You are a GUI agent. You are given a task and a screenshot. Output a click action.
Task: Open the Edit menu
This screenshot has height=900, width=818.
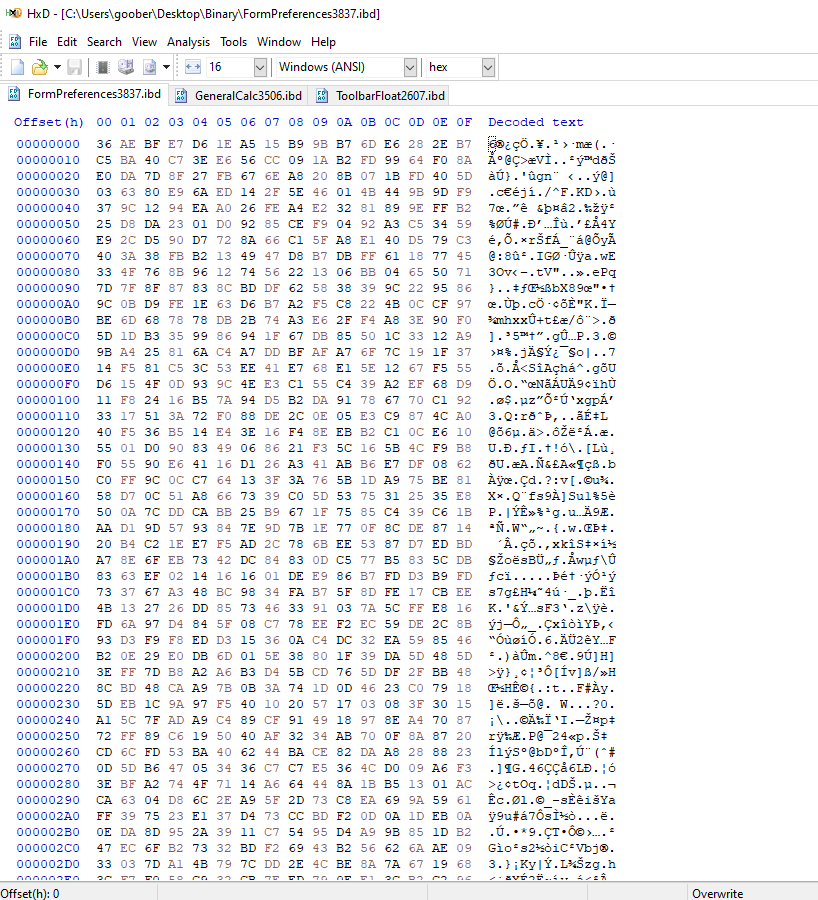(x=67, y=42)
